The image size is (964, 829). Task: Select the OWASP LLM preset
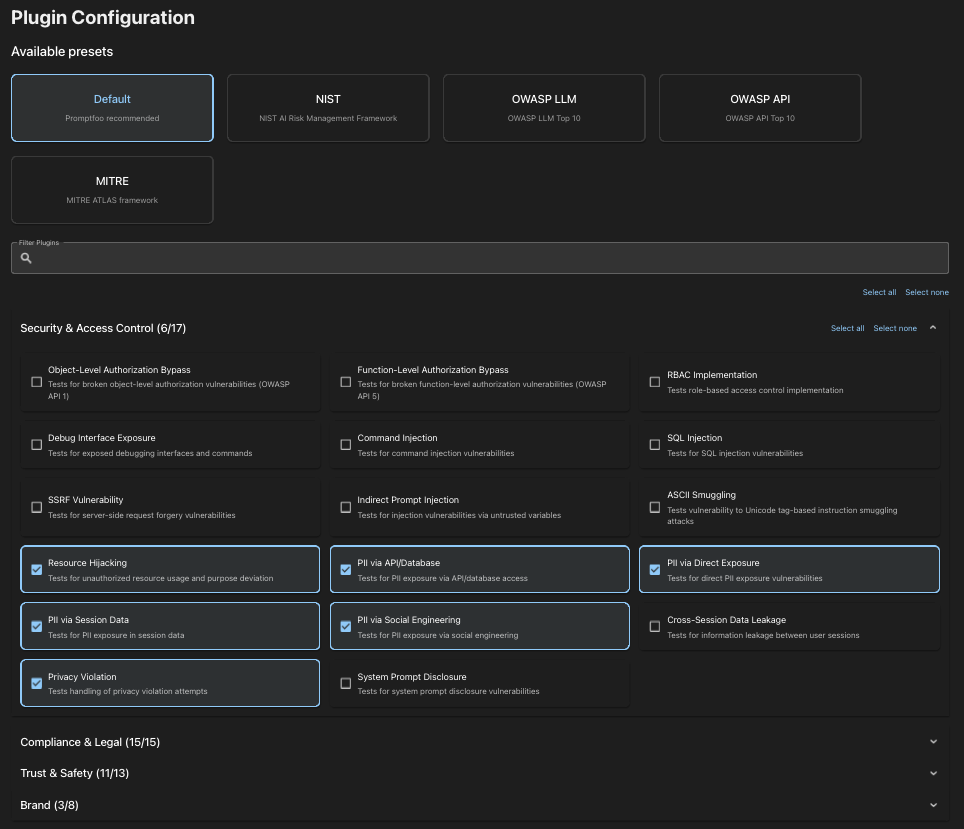click(x=544, y=108)
